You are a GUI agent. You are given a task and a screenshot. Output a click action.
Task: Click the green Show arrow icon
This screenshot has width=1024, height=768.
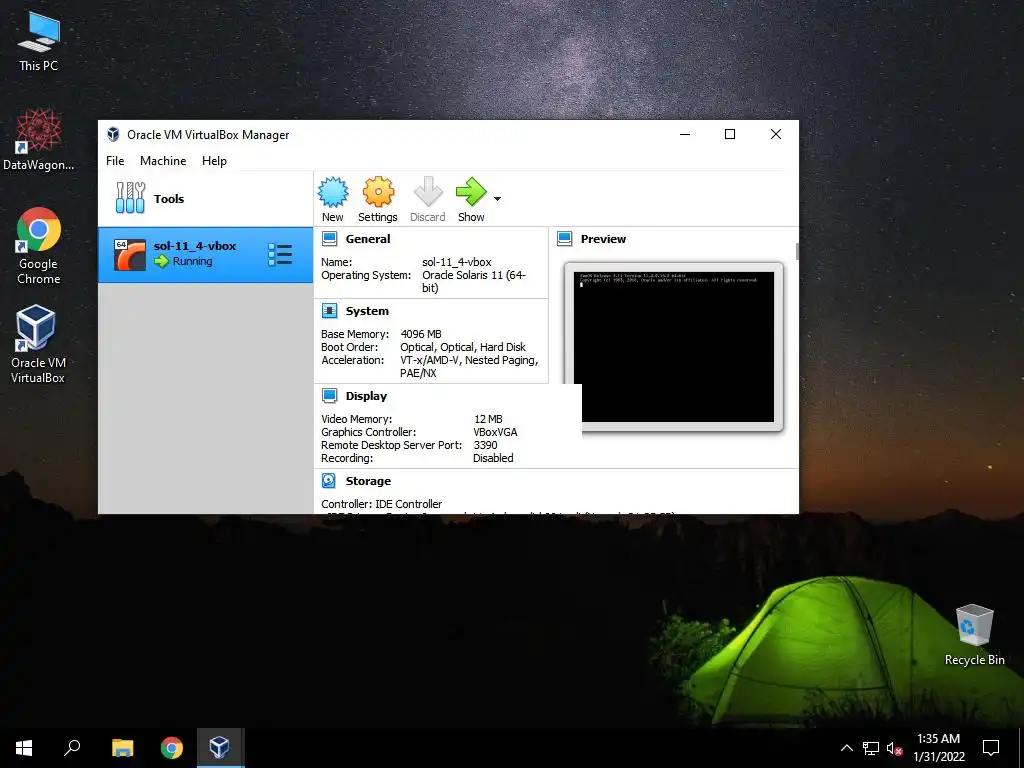point(471,192)
